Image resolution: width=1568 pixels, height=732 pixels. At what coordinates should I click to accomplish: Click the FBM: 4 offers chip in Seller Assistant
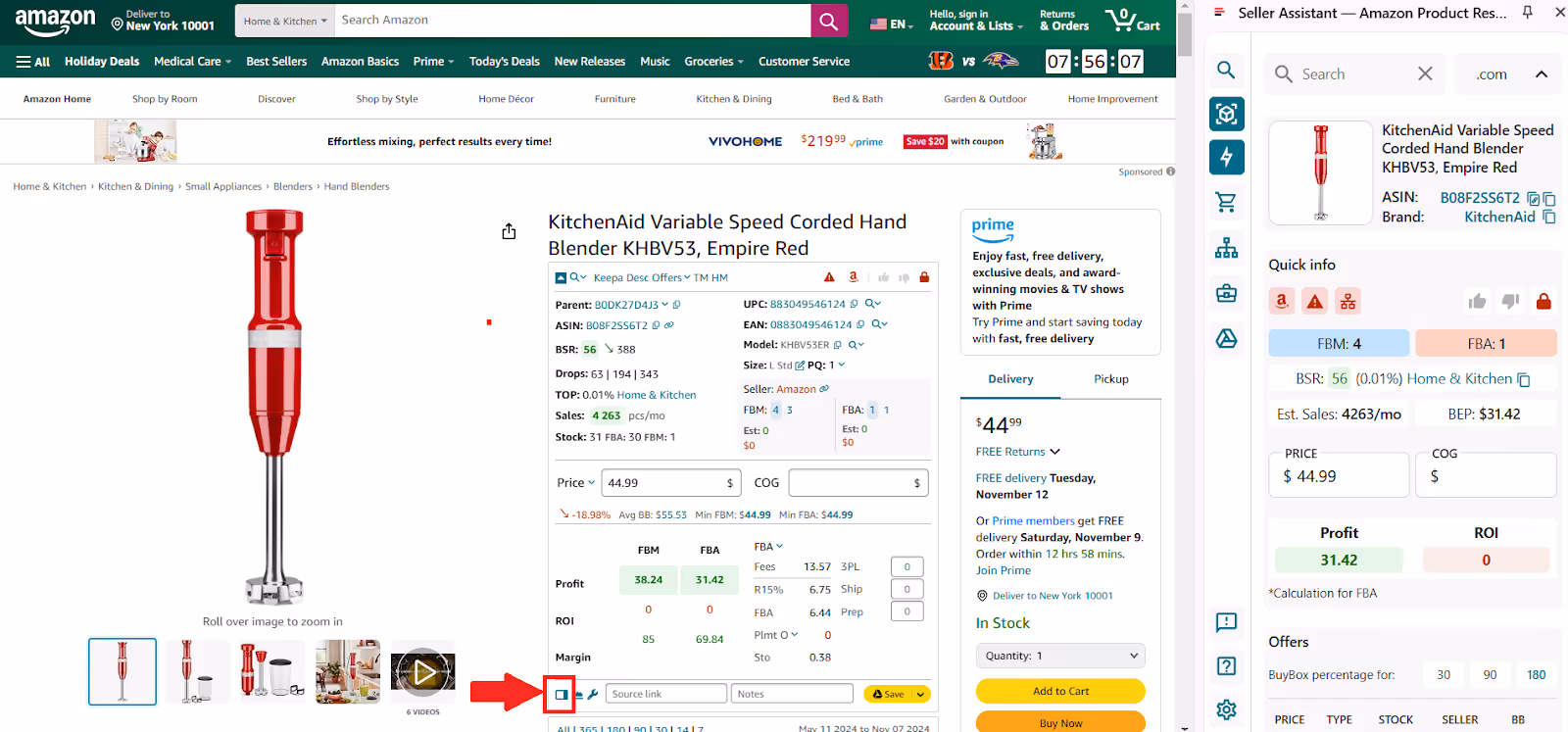pyautogui.click(x=1339, y=343)
